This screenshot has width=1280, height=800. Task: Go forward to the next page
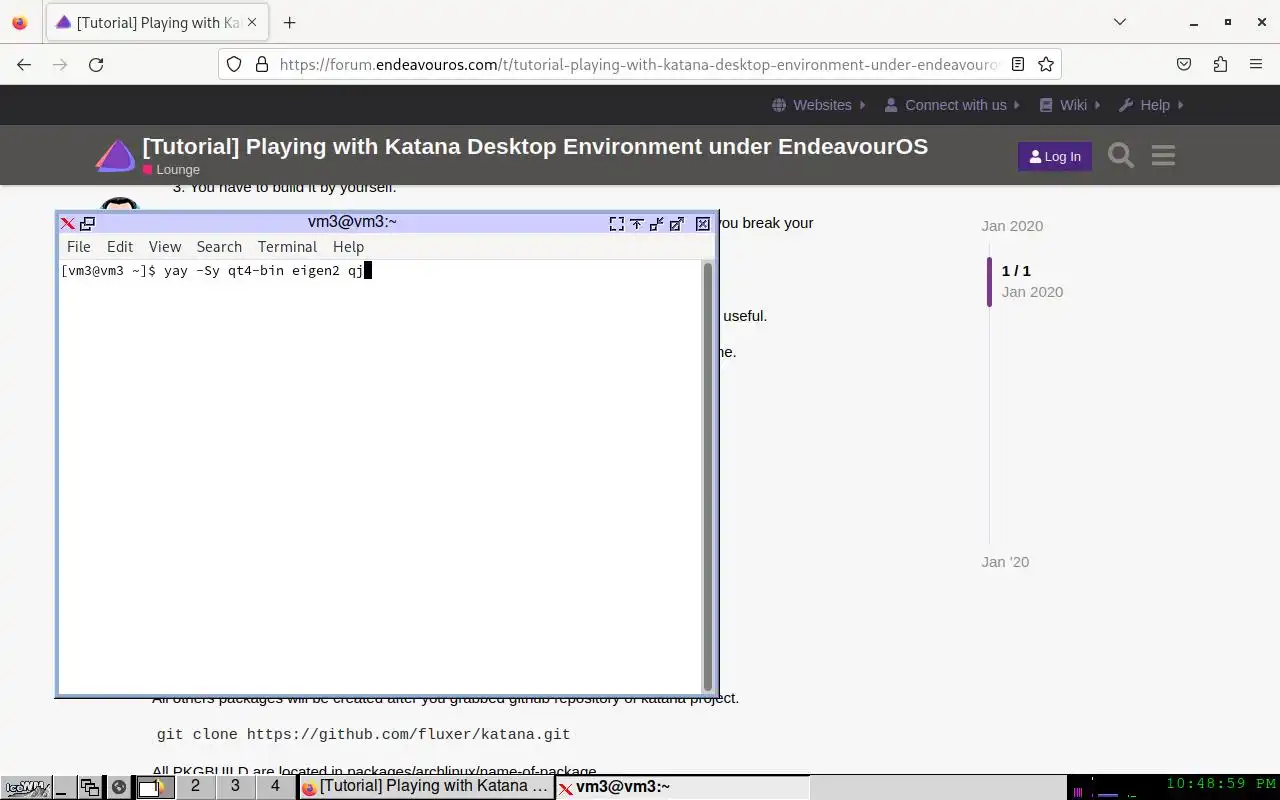pos(60,64)
